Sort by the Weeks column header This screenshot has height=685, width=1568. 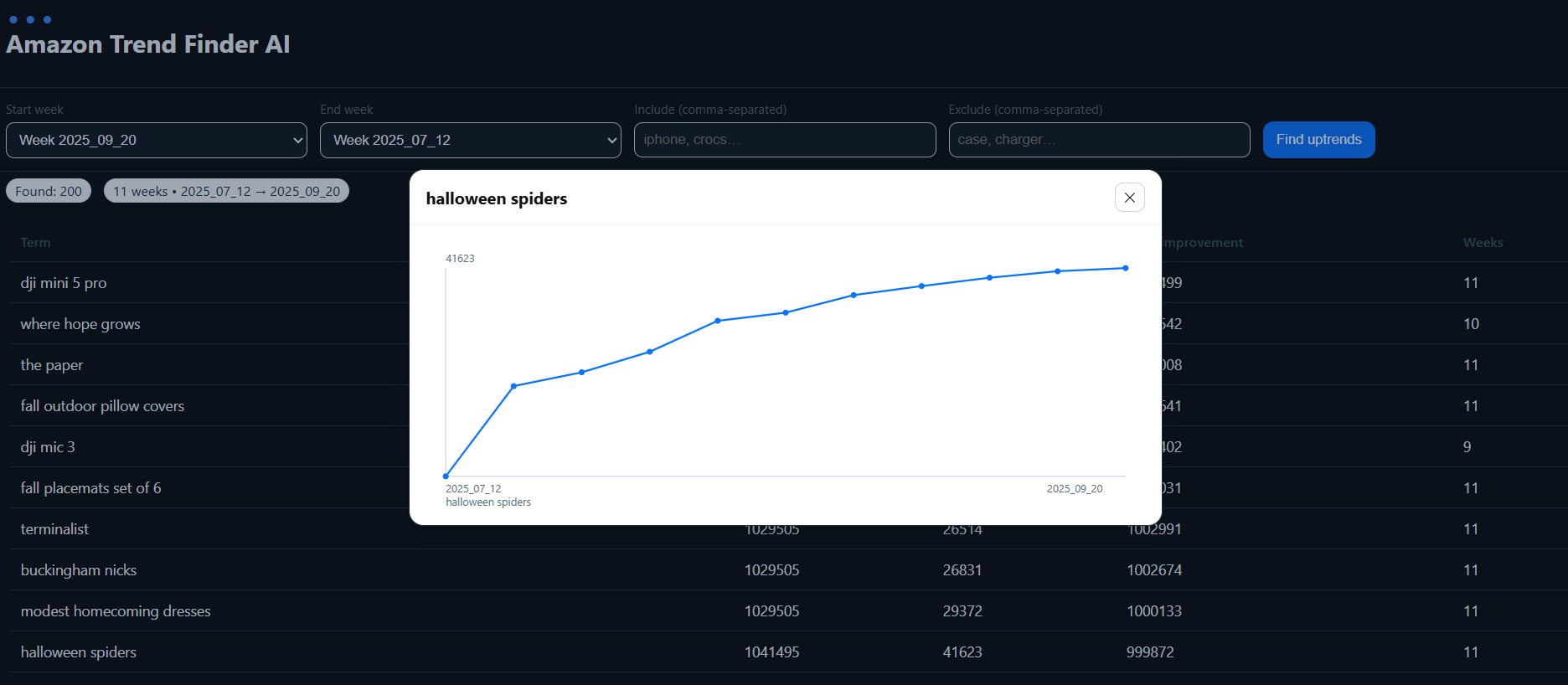pyautogui.click(x=1482, y=243)
